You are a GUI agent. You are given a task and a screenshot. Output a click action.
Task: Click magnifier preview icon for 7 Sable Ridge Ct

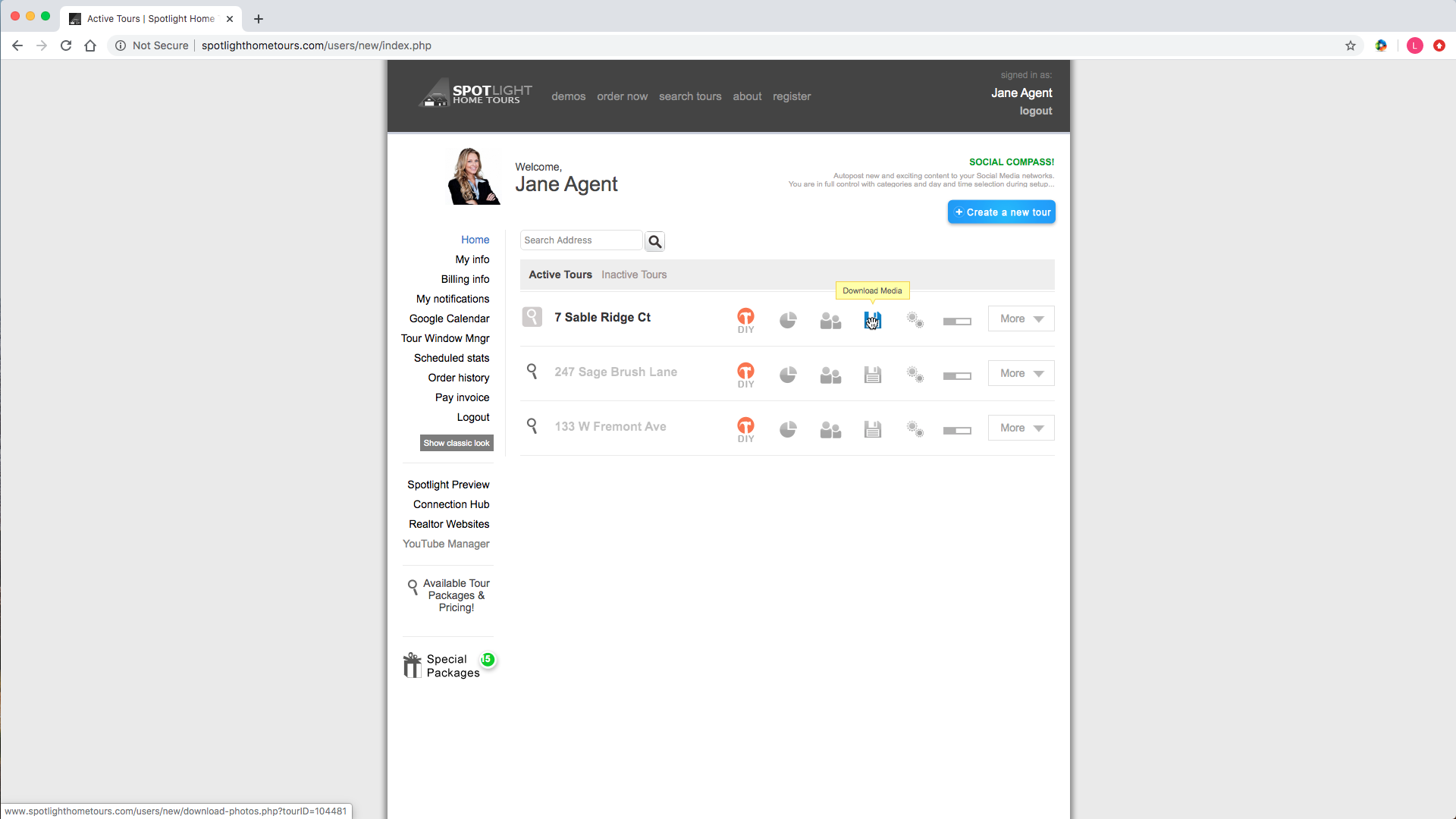click(x=532, y=317)
